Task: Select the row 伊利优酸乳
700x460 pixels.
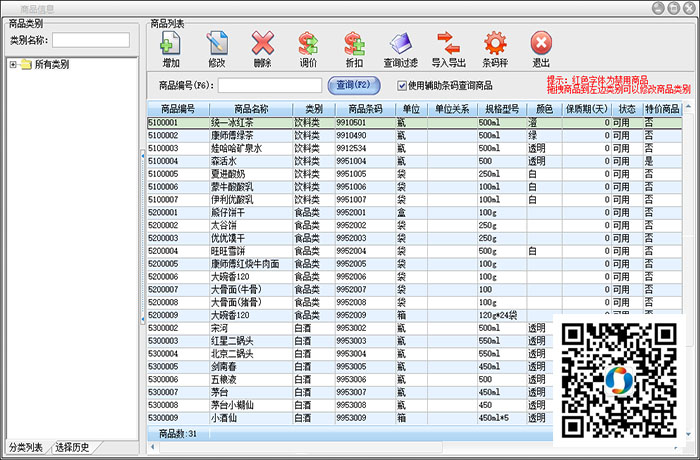Action: click(414, 200)
